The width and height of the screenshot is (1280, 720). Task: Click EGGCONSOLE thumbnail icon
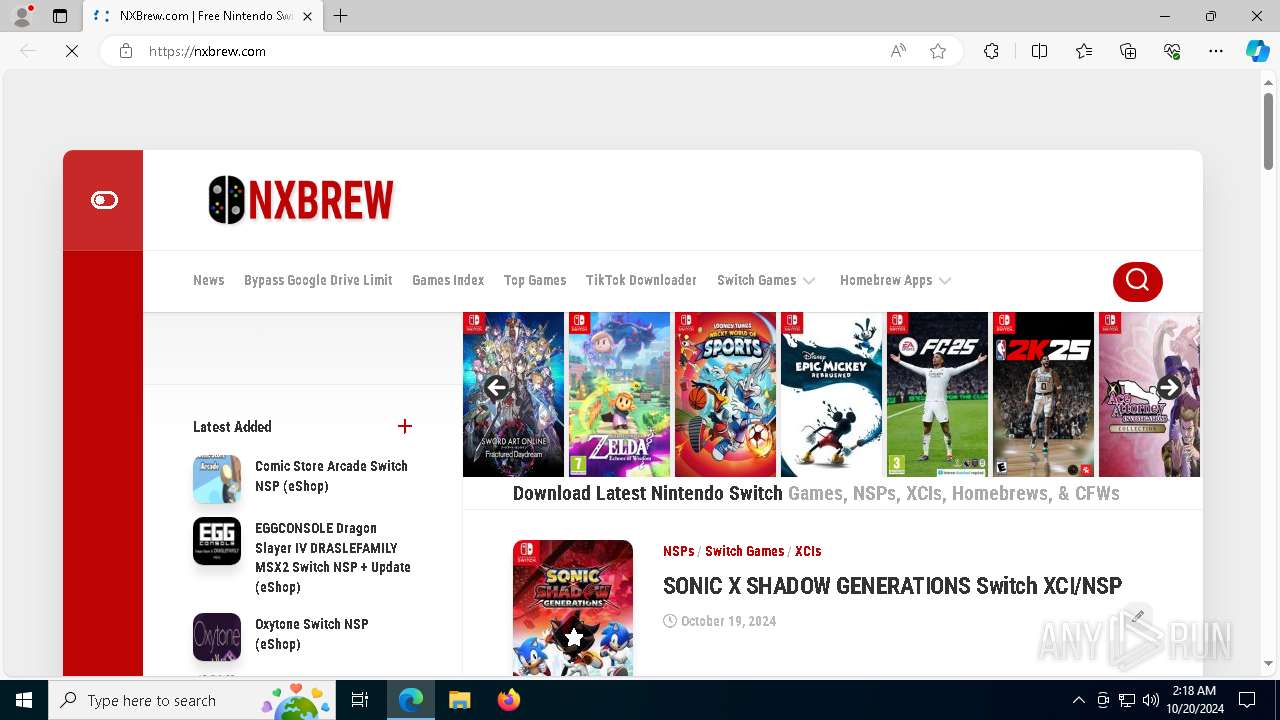[x=217, y=541]
